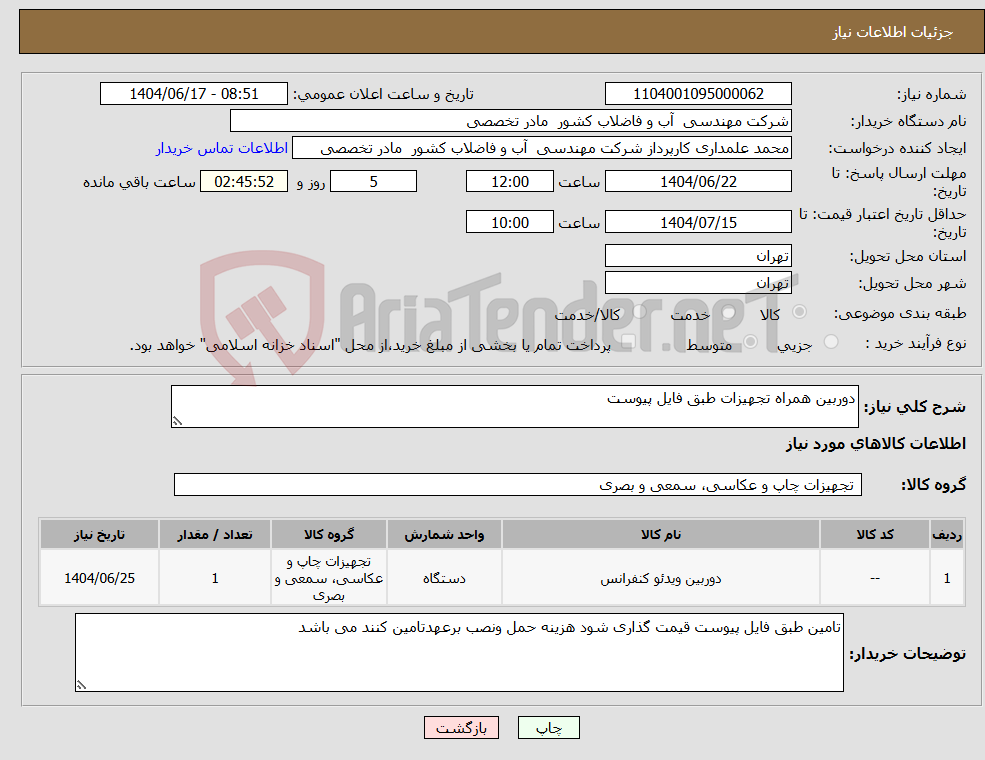Click the hour field showing 12:00
Image resolution: width=985 pixels, height=760 pixels.
pos(509,181)
